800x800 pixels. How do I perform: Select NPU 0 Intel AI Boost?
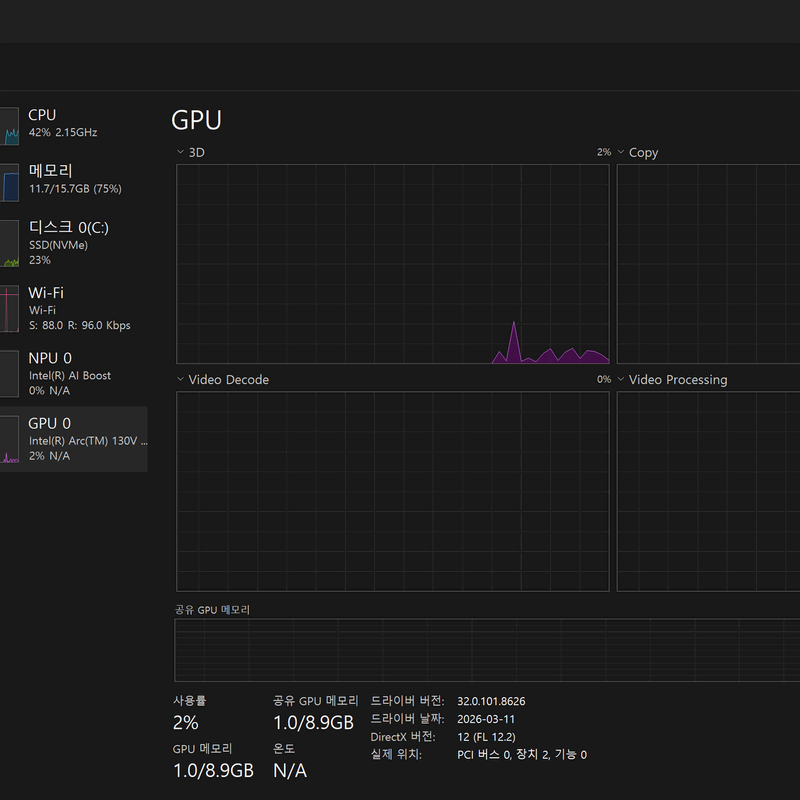tap(73, 373)
